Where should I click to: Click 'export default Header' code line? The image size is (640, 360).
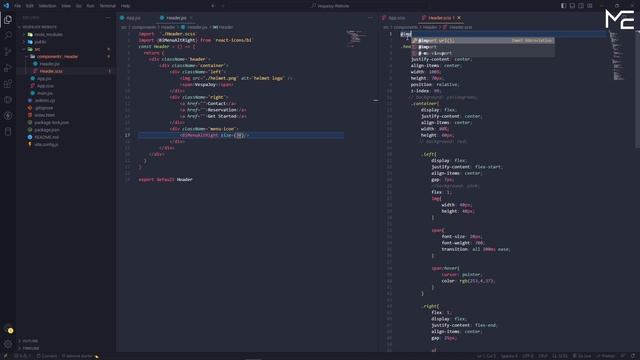(x=165, y=180)
